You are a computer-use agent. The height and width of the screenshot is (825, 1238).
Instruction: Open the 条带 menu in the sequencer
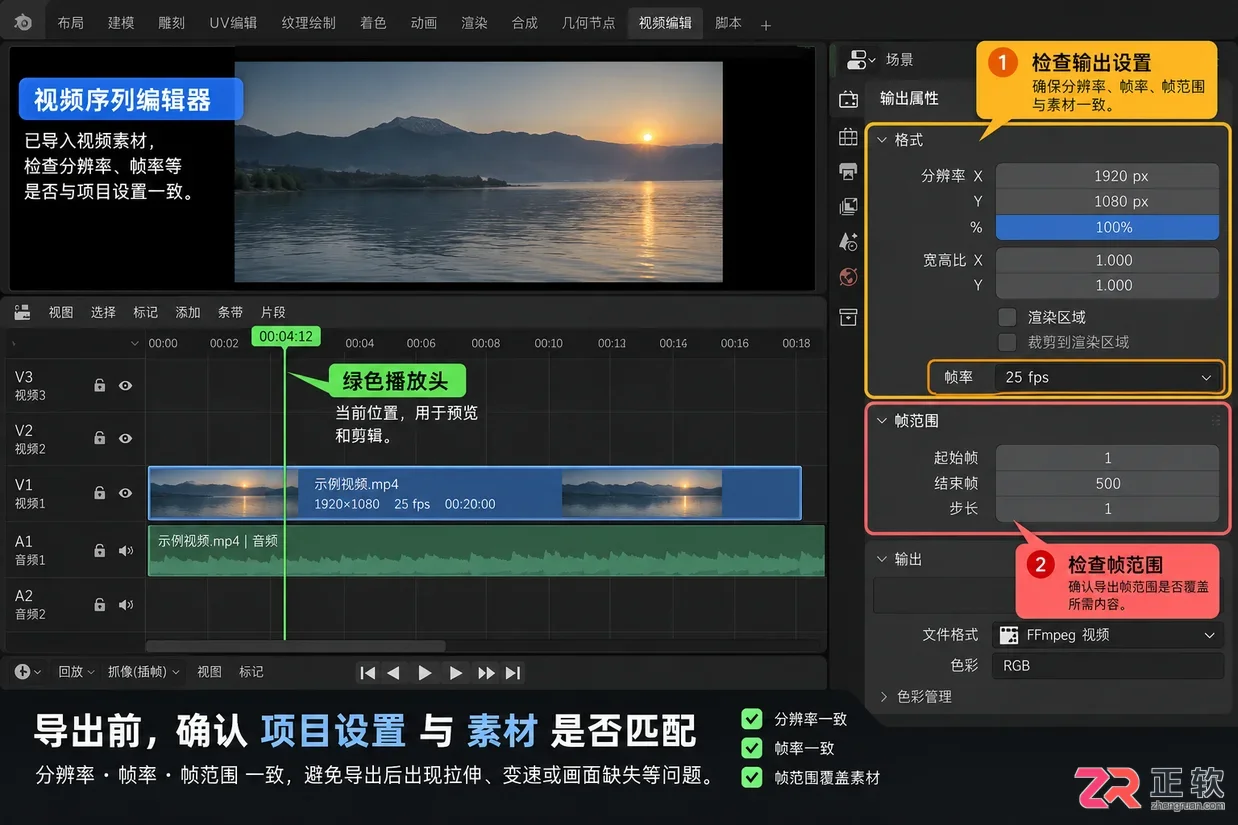(x=230, y=312)
